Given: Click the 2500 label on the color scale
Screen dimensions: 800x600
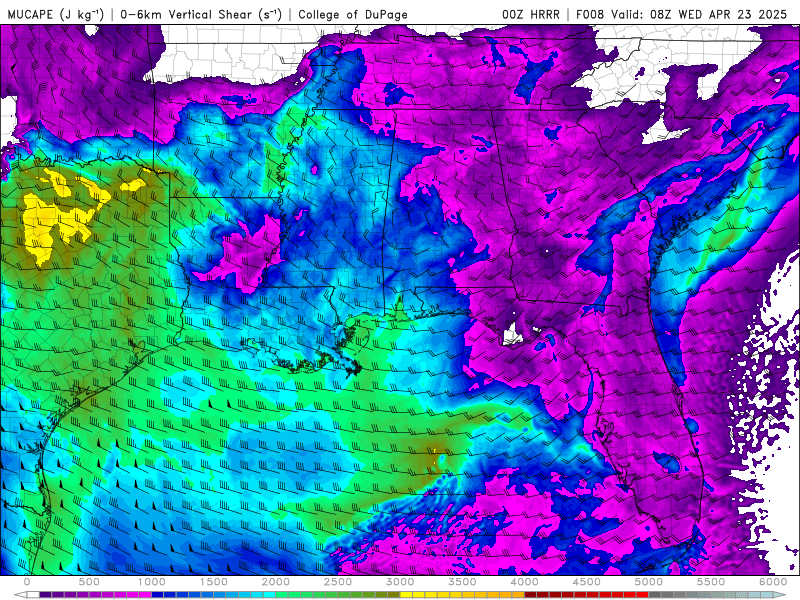Looking at the screenshot, I should click(338, 582).
